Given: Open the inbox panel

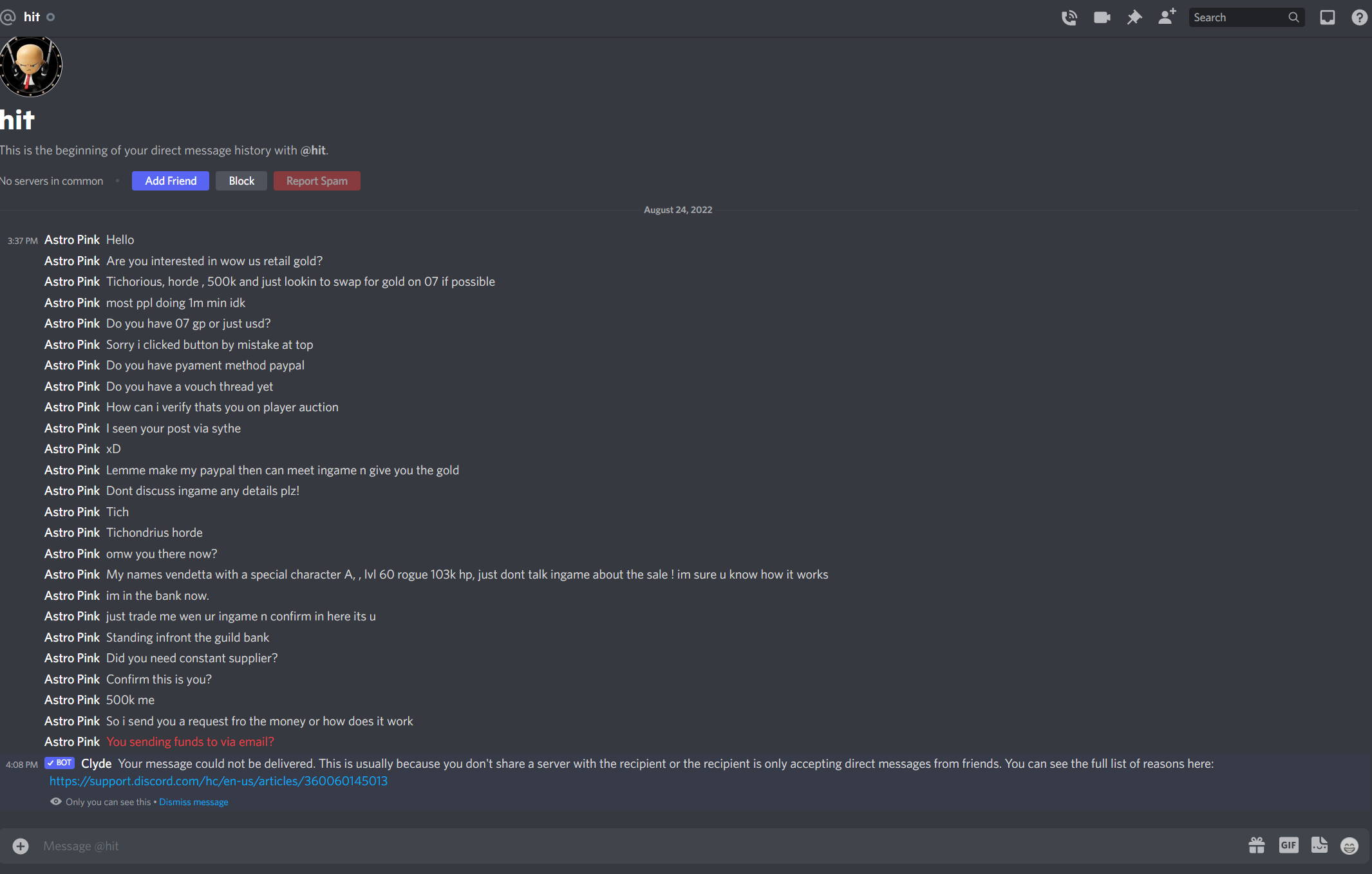Looking at the screenshot, I should click(1327, 17).
